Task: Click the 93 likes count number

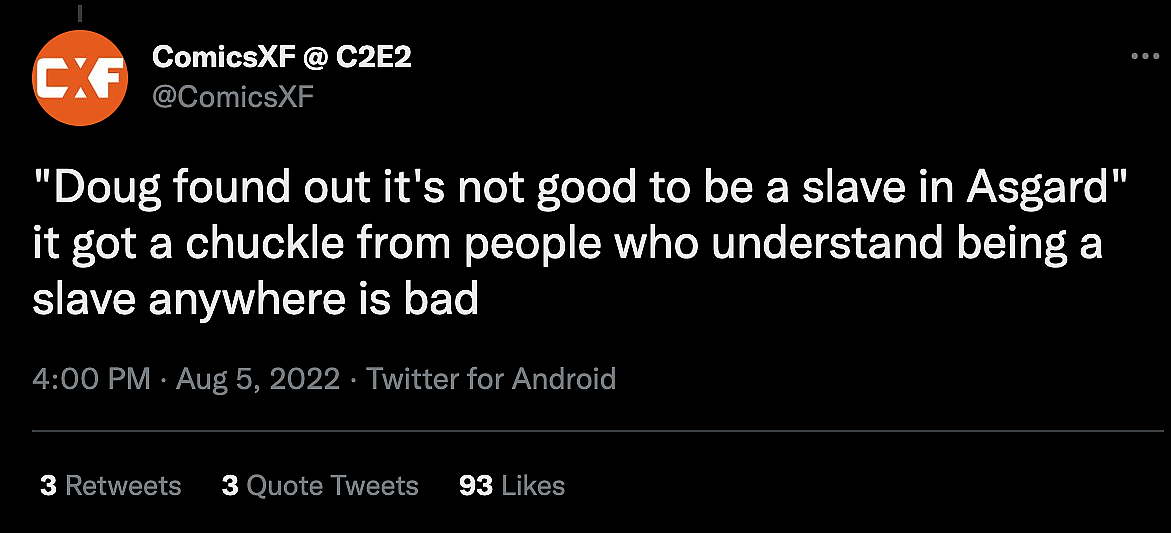Action: tap(476, 486)
